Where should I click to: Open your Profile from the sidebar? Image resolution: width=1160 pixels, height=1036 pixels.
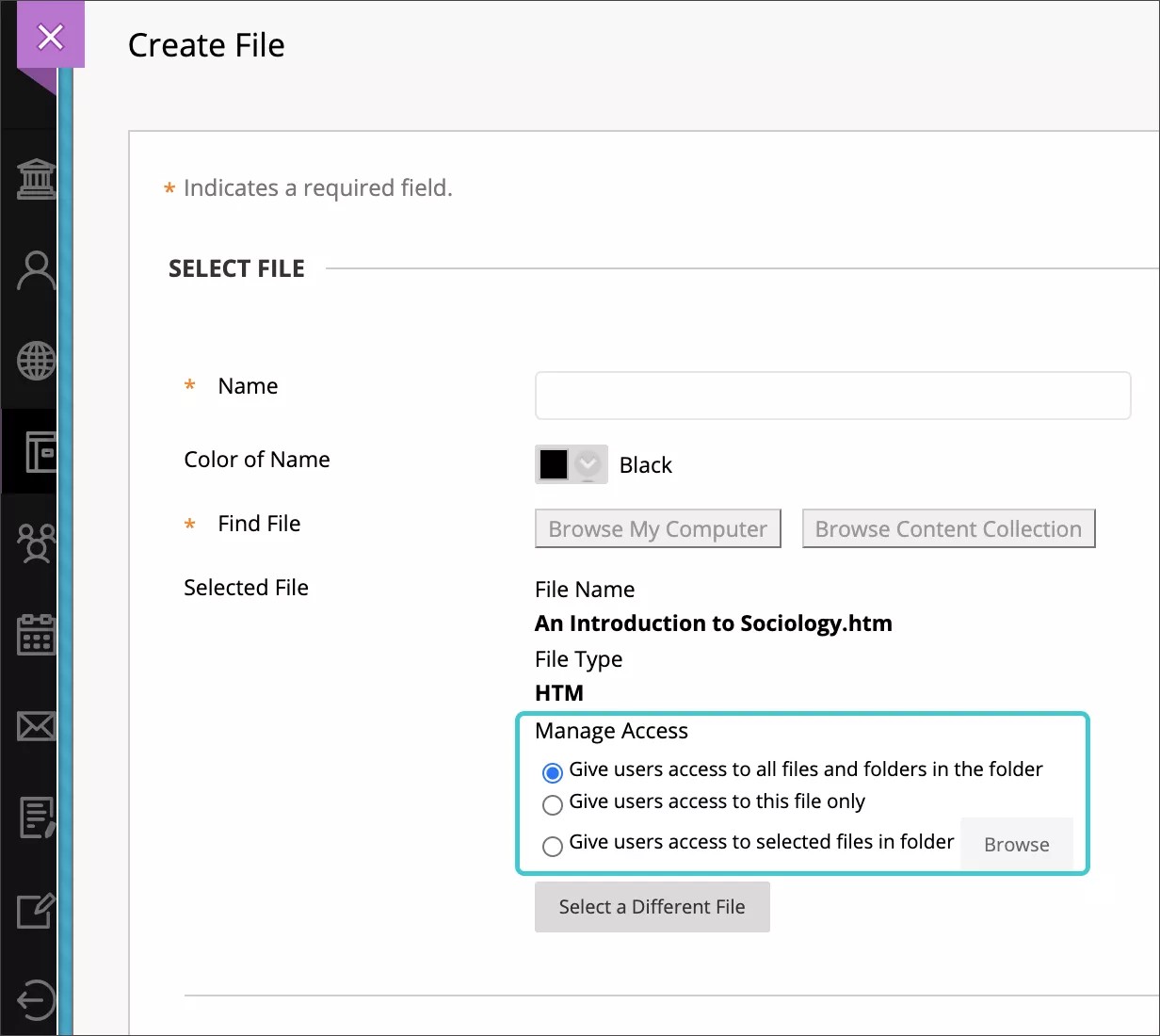click(36, 270)
